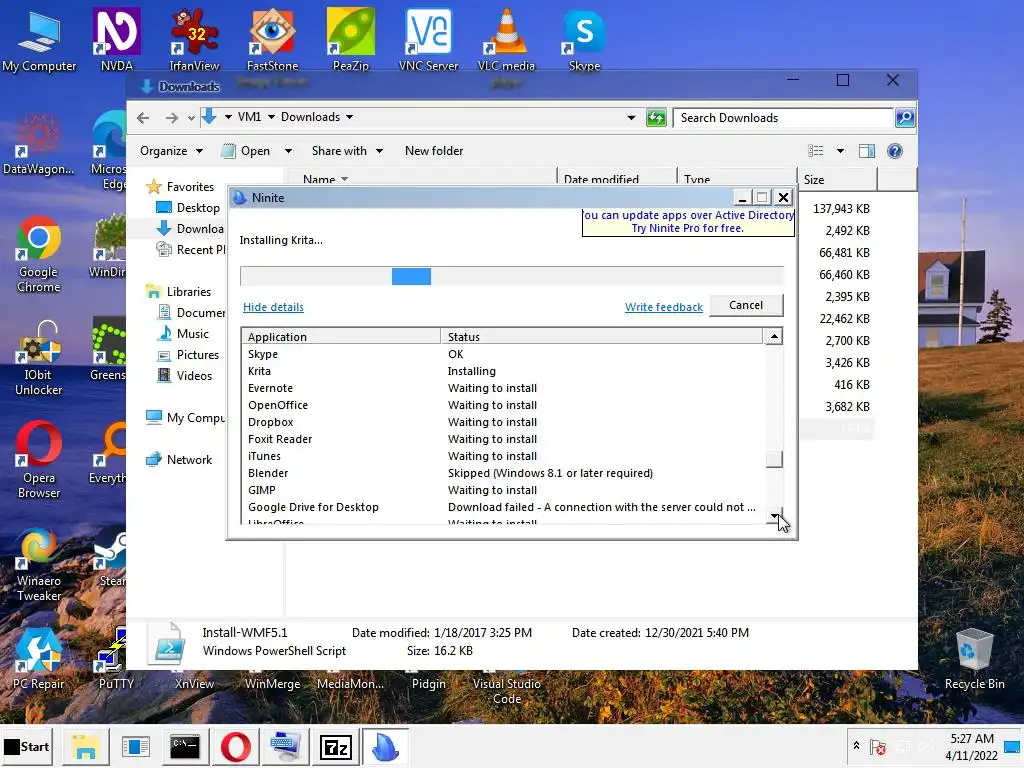Click the Ninite list scrollbar thumb

[x=774, y=459]
